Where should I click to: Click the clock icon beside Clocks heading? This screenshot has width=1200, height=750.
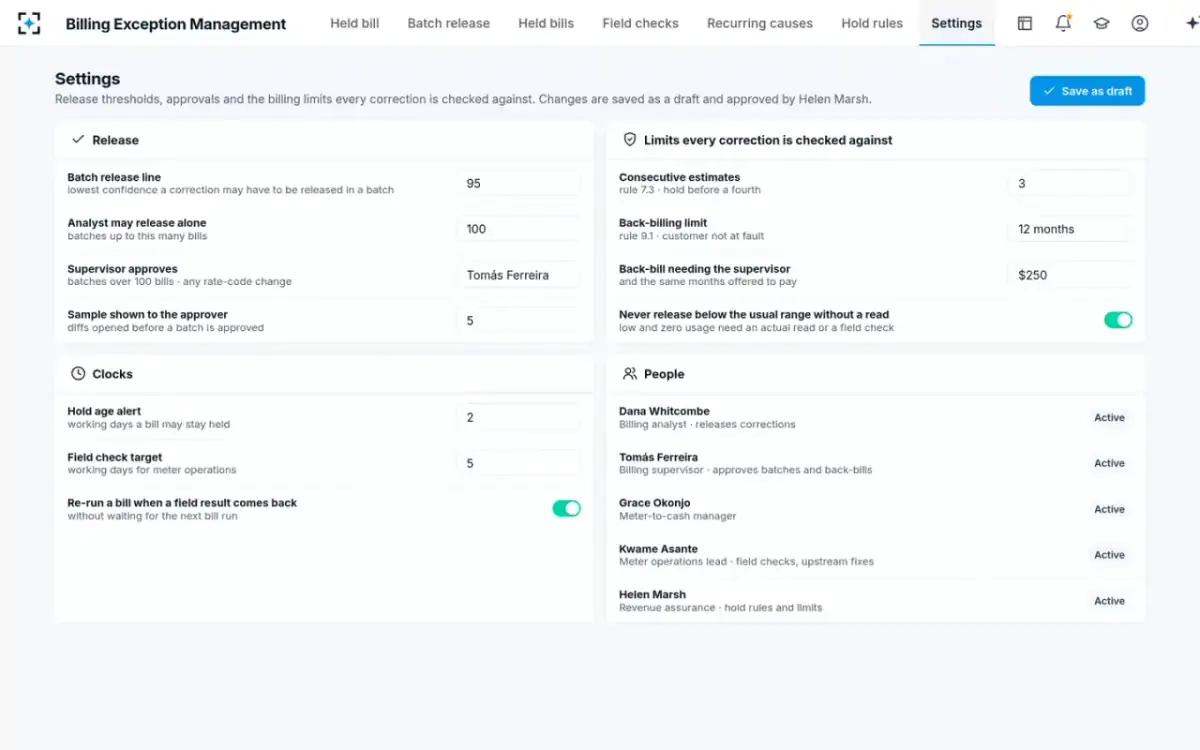(78, 374)
